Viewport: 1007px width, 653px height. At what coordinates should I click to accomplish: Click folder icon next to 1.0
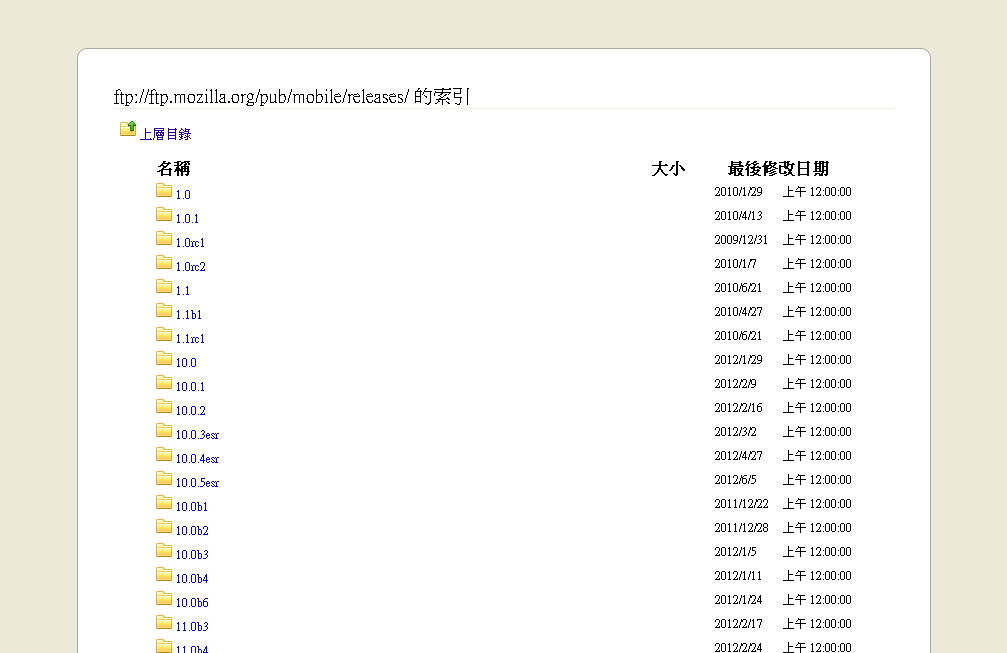click(164, 190)
